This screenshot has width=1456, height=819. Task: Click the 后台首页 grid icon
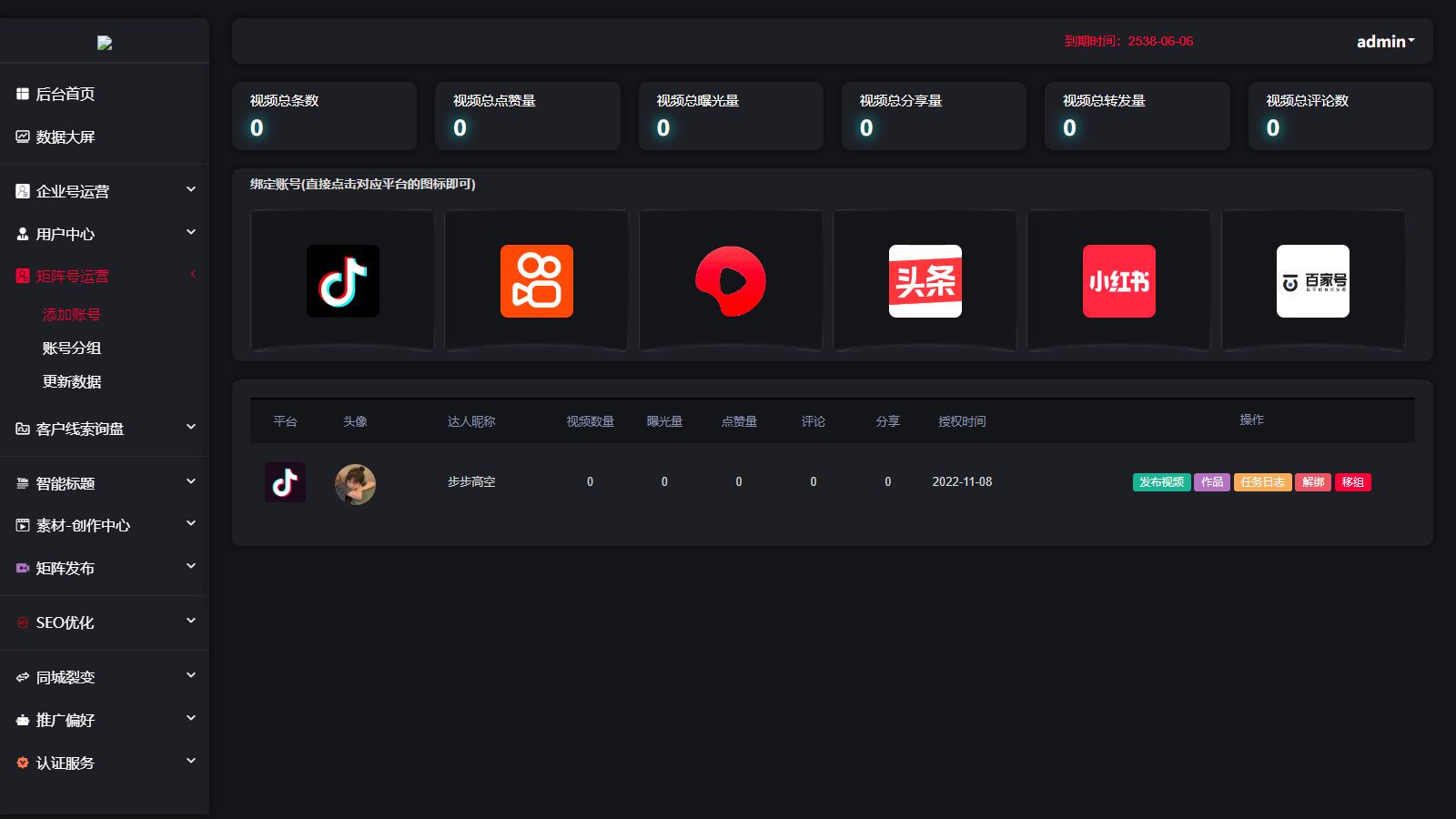coord(23,94)
